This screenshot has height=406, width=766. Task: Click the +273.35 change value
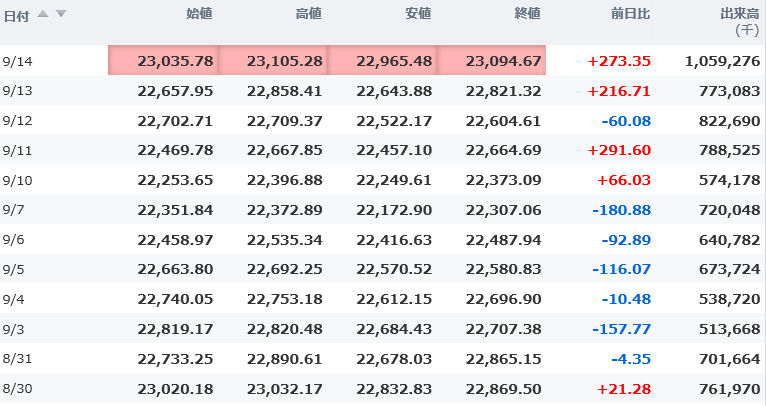[619, 61]
